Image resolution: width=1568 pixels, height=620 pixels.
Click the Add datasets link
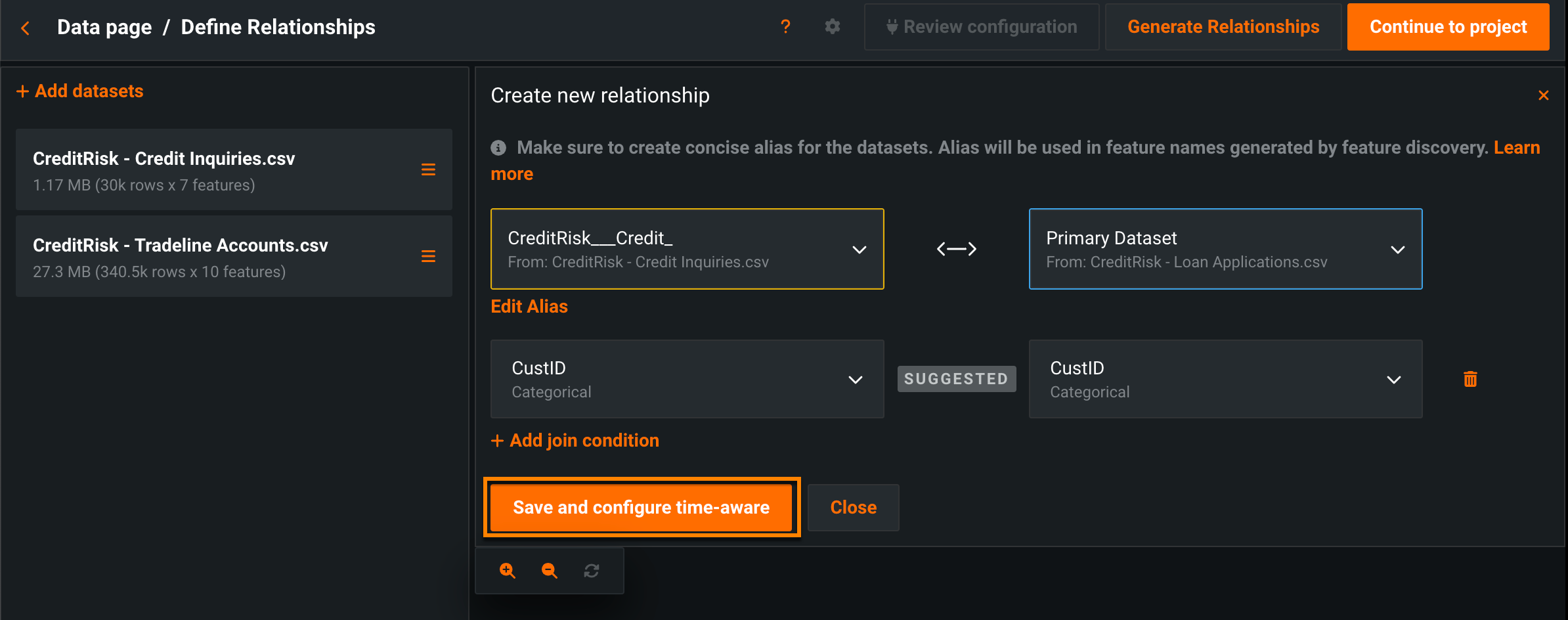click(80, 91)
